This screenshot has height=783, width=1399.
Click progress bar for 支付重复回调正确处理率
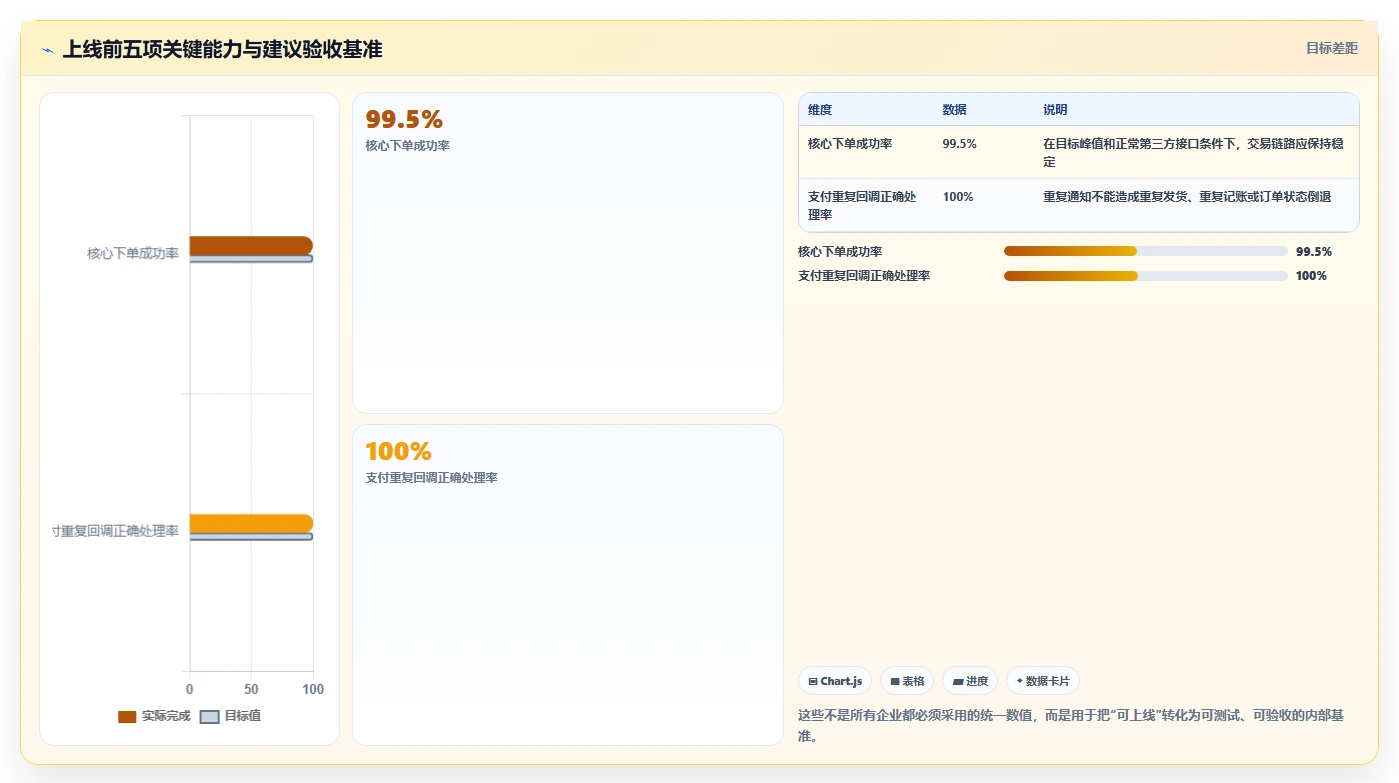pyautogui.click(x=1146, y=276)
